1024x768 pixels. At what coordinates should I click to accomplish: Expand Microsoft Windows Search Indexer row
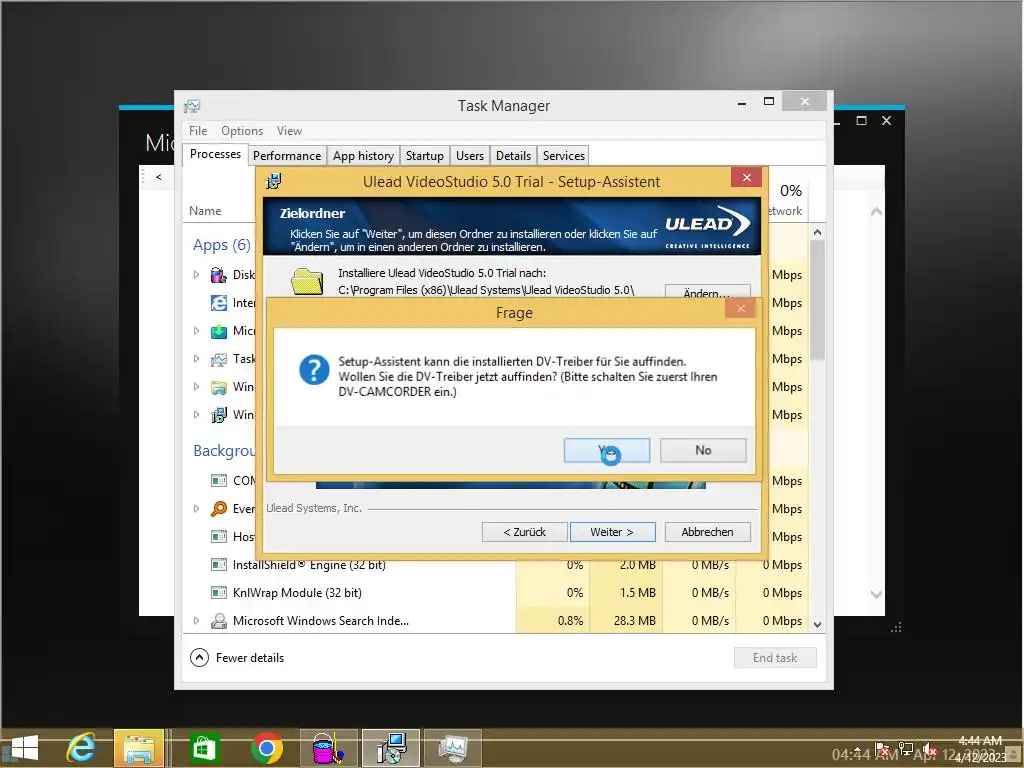pos(196,620)
